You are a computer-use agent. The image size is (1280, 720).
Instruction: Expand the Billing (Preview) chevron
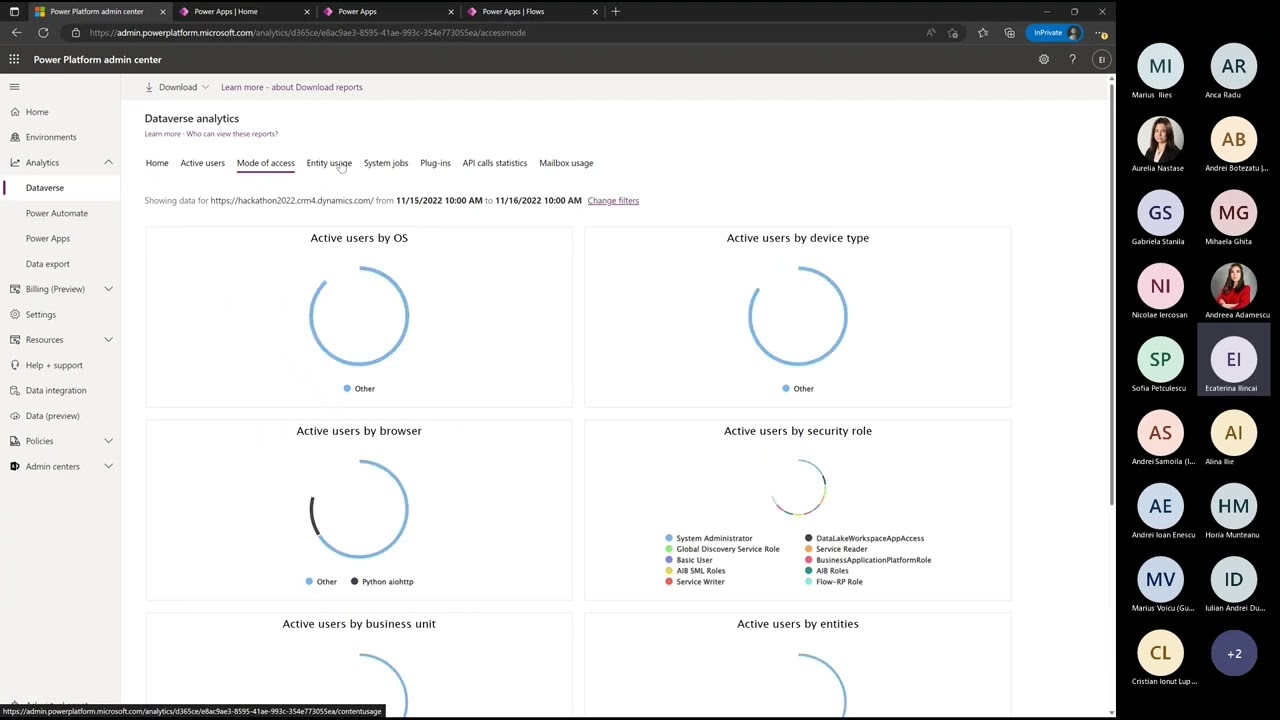tap(108, 289)
